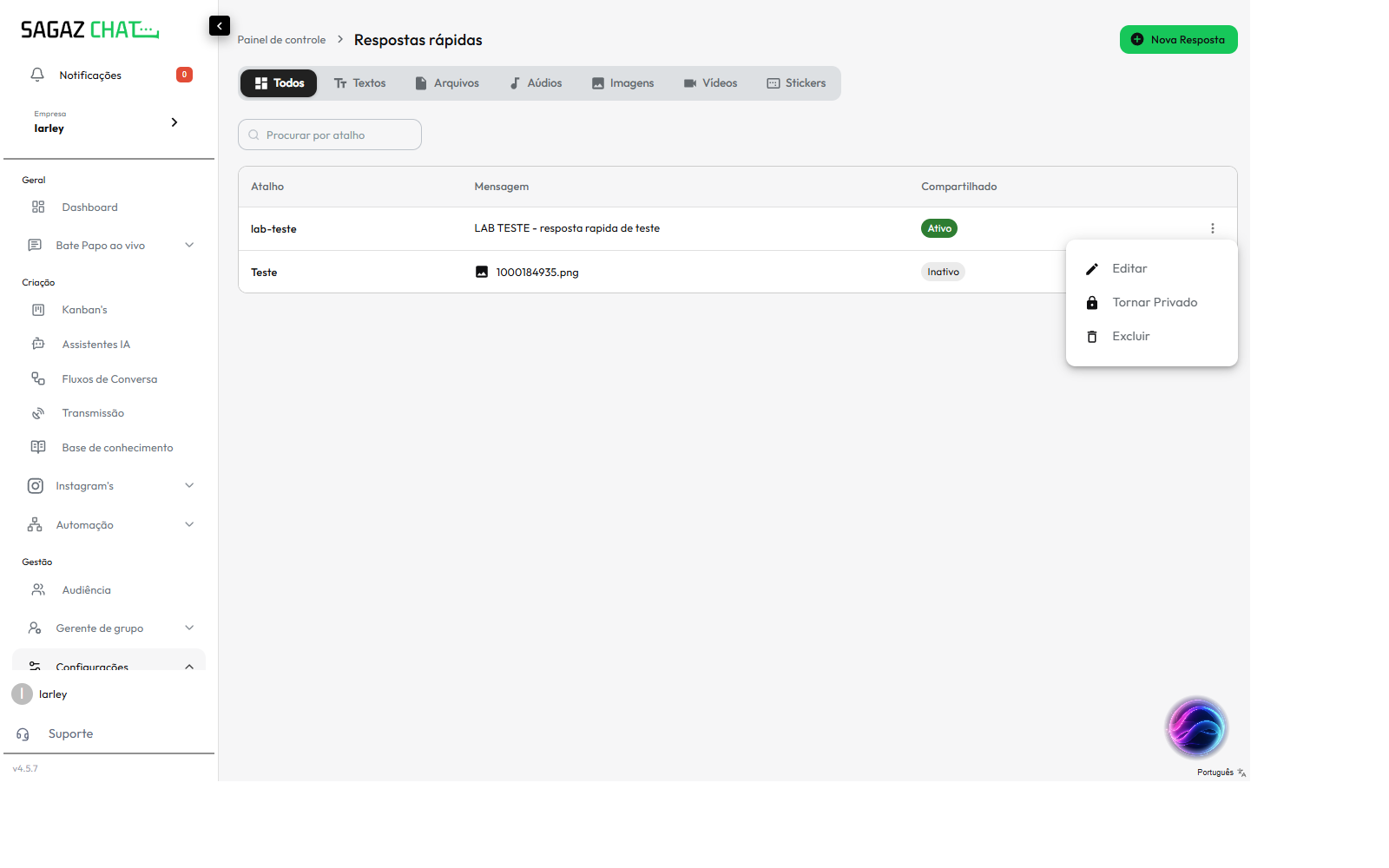This screenshot has width=1389, height=868.
Task: Focus the Procurar por atalho search field
Action: tap(330, 135)
